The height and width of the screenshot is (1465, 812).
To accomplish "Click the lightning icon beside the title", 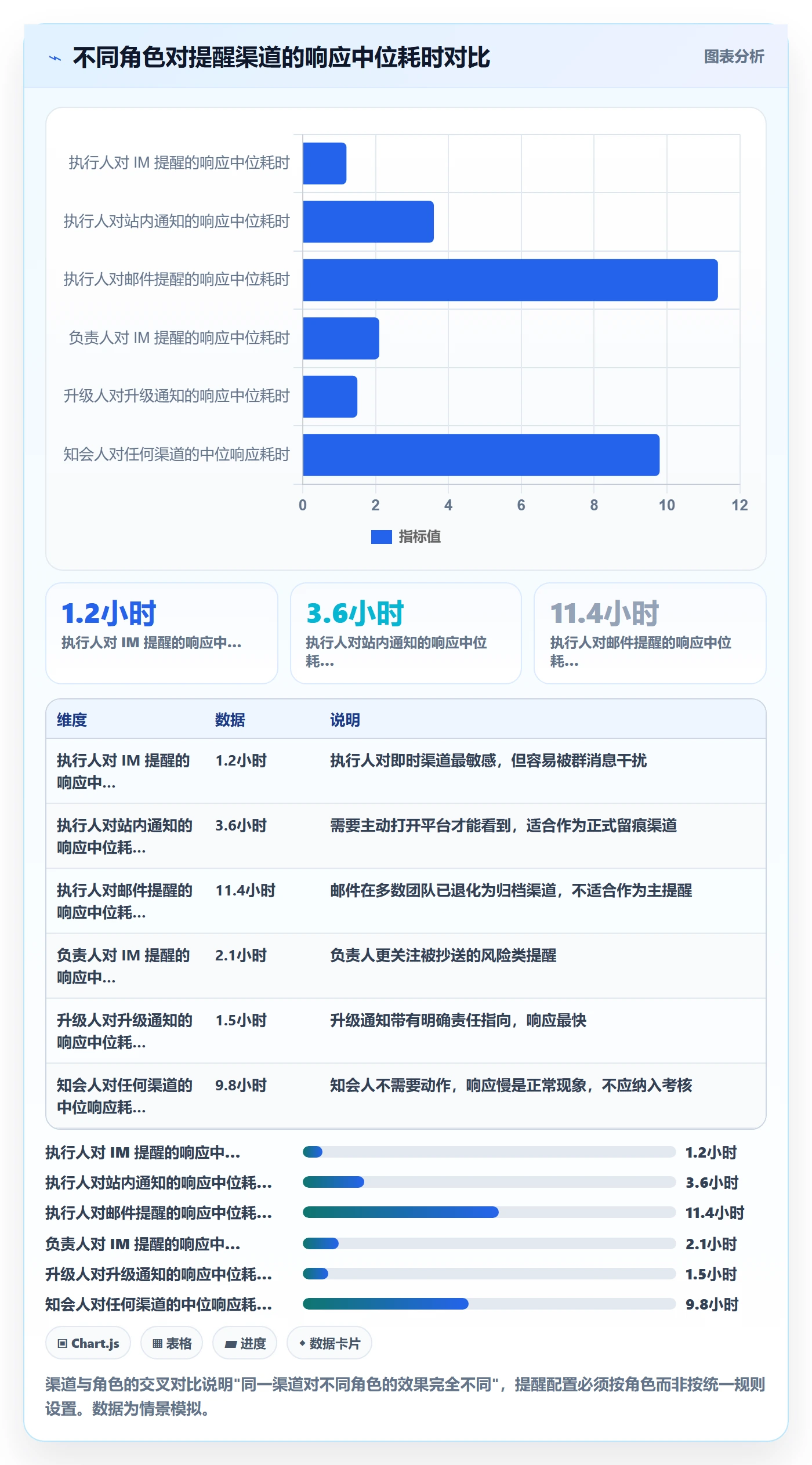I will (x=55, y=58).
